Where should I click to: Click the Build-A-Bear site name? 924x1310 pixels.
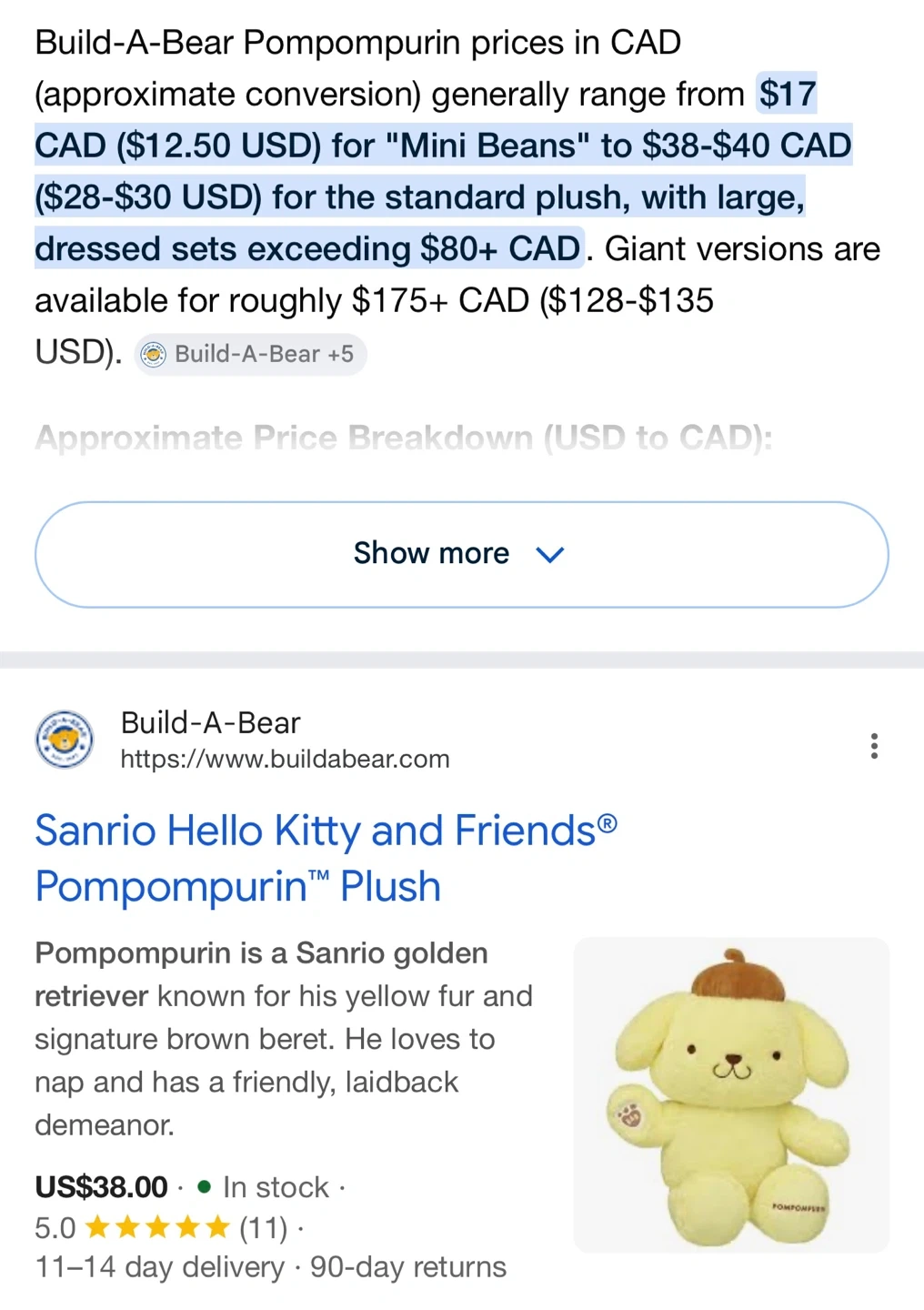210,722
